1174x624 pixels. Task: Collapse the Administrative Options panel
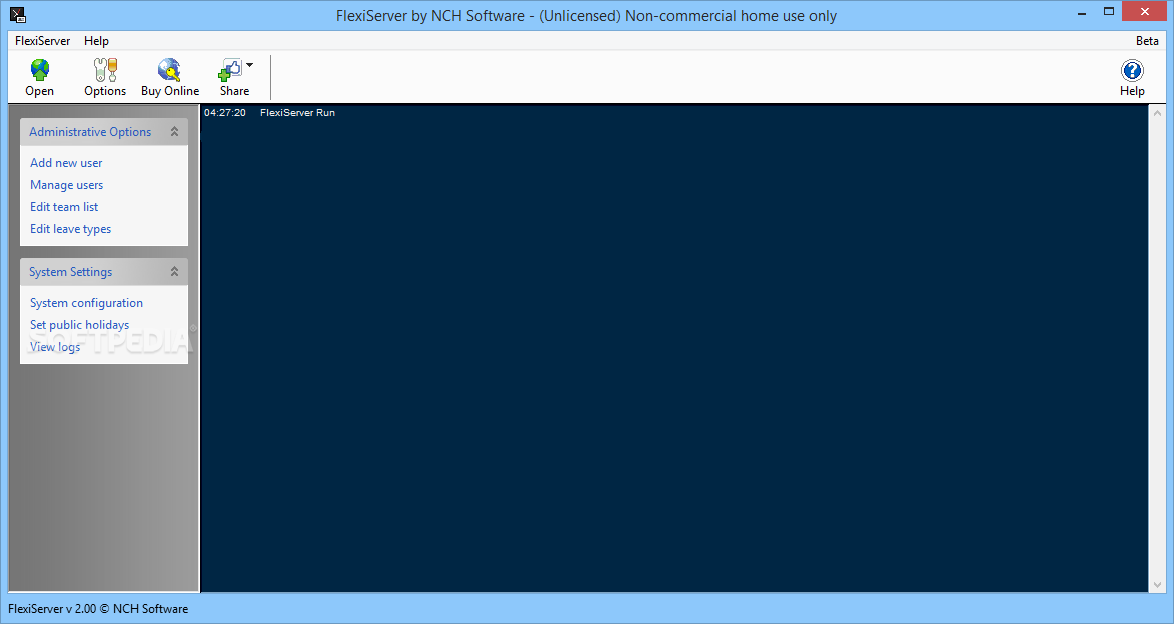click(x=174, y=132)
